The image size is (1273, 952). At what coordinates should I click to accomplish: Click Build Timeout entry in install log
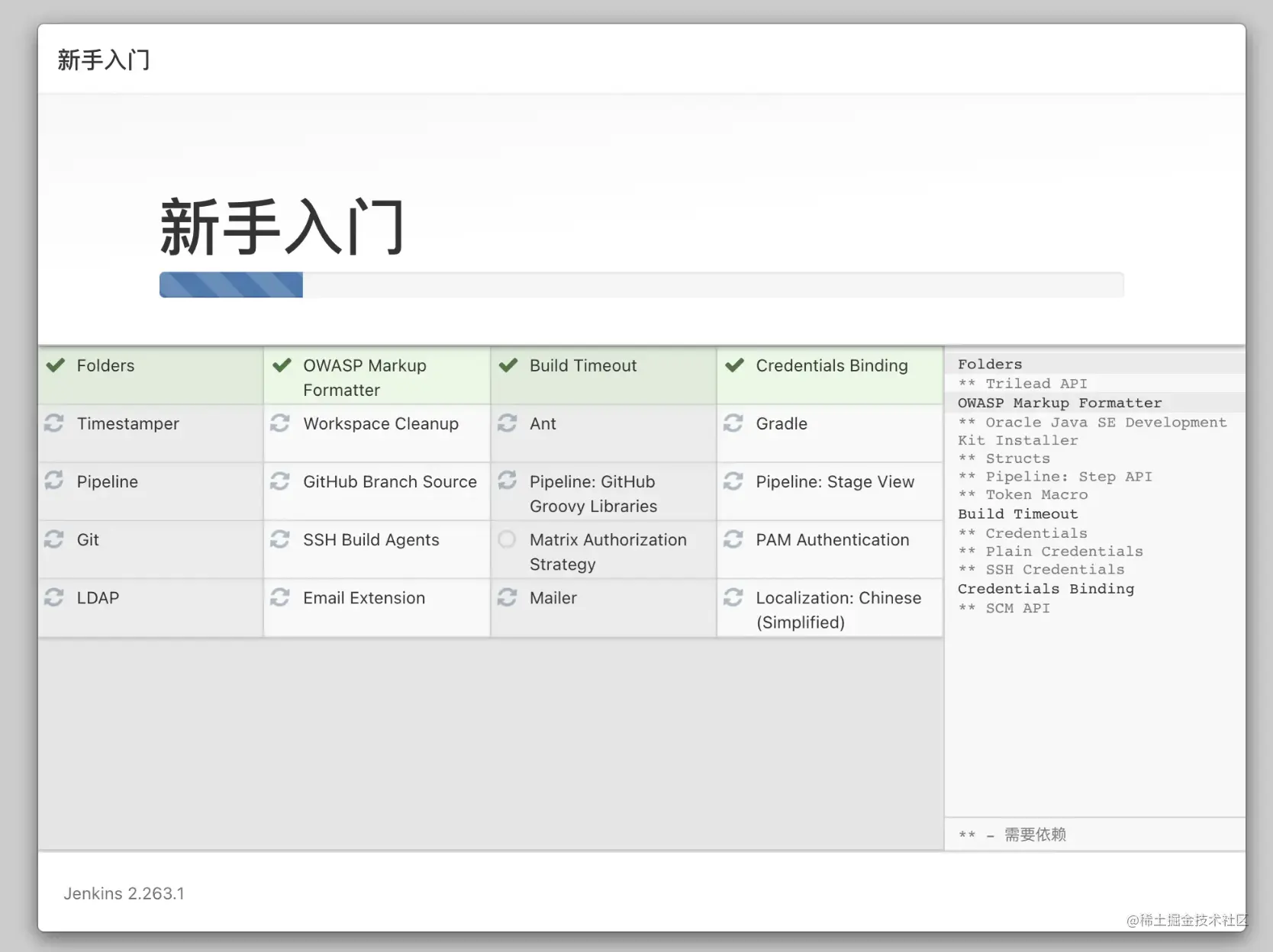coord(1018,513)
